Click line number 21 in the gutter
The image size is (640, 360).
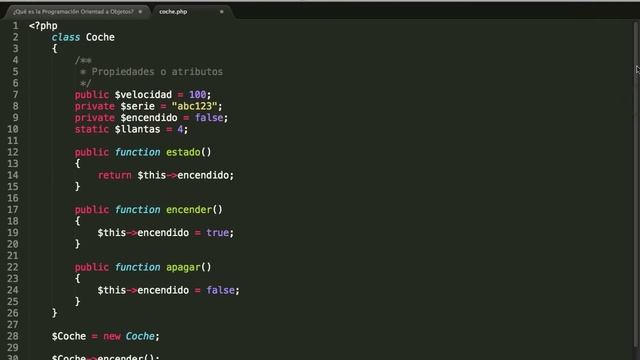[x=13, y=256]
